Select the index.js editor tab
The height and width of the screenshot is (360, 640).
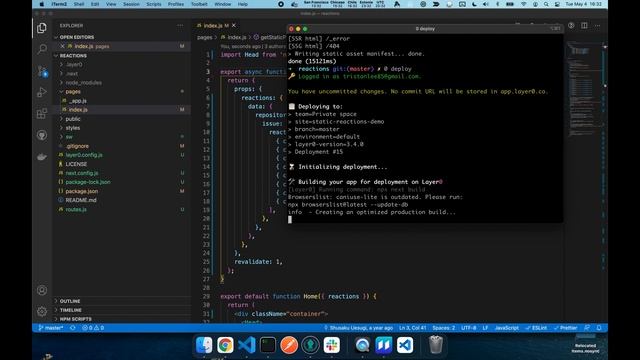(x=213, y=25)
